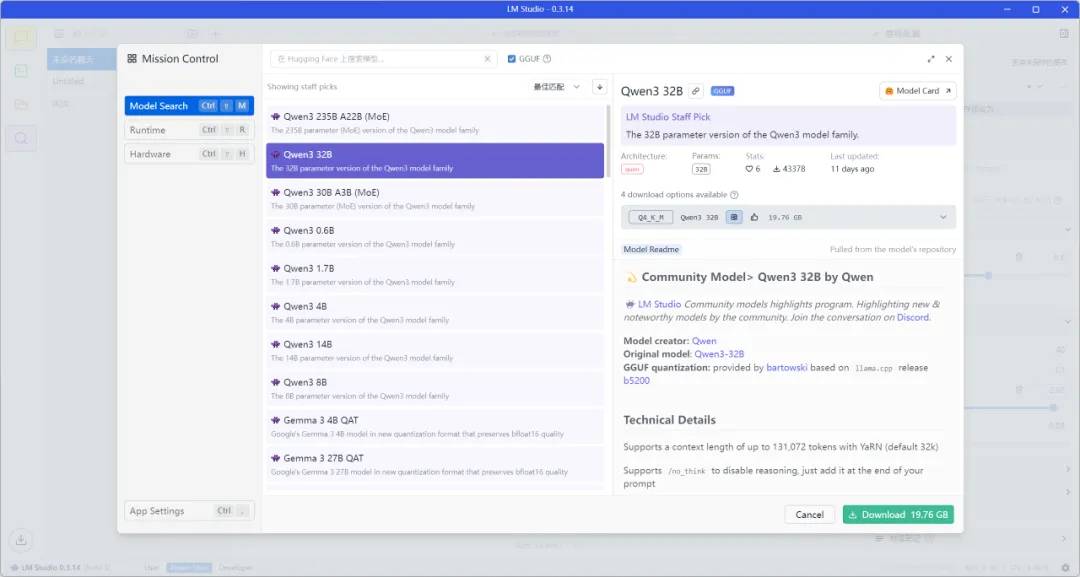
Task: Click the Qwen3 0.6B staff pick icon
Action: click(276, 231)
